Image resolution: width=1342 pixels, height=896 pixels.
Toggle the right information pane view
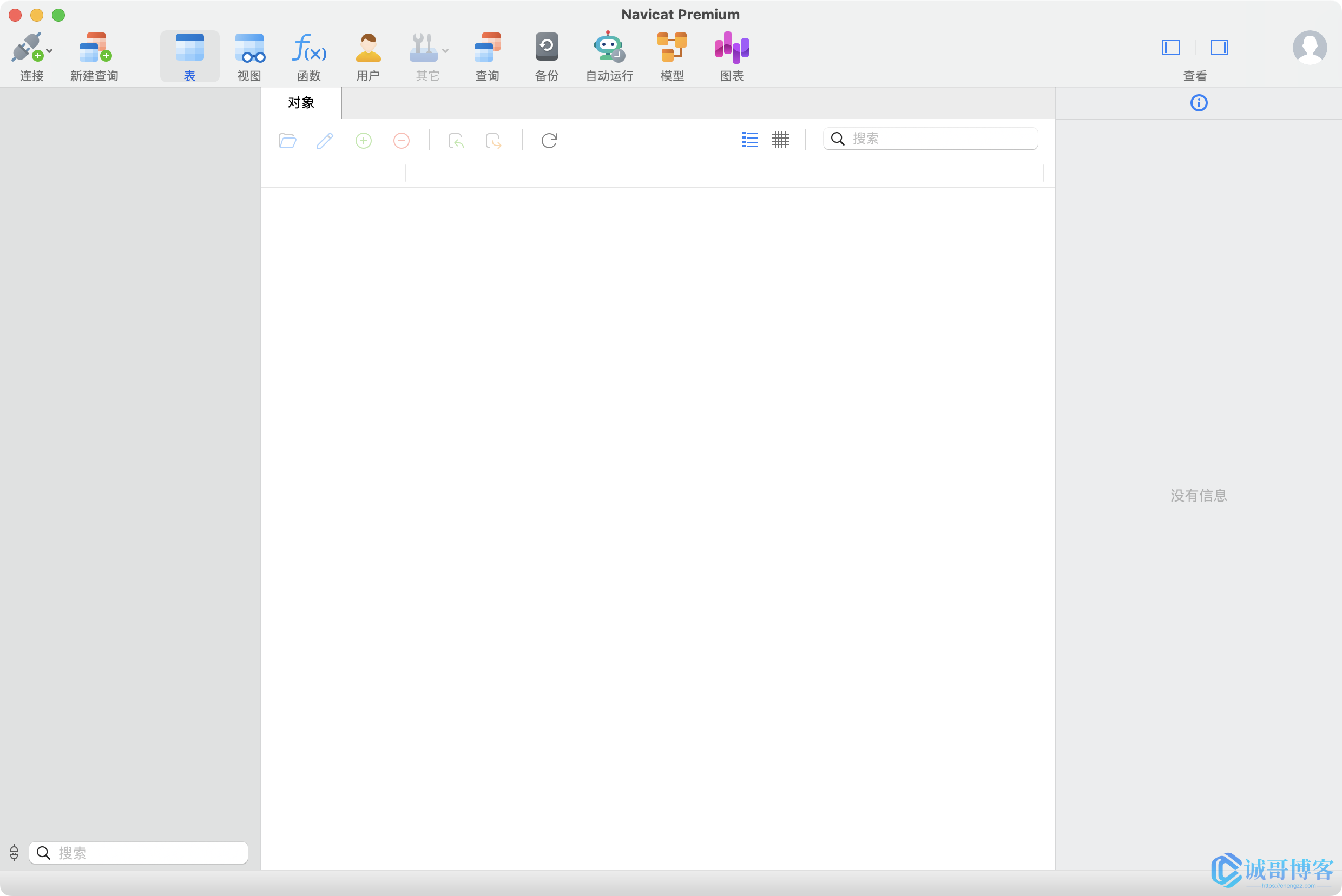click(1220, 48)
